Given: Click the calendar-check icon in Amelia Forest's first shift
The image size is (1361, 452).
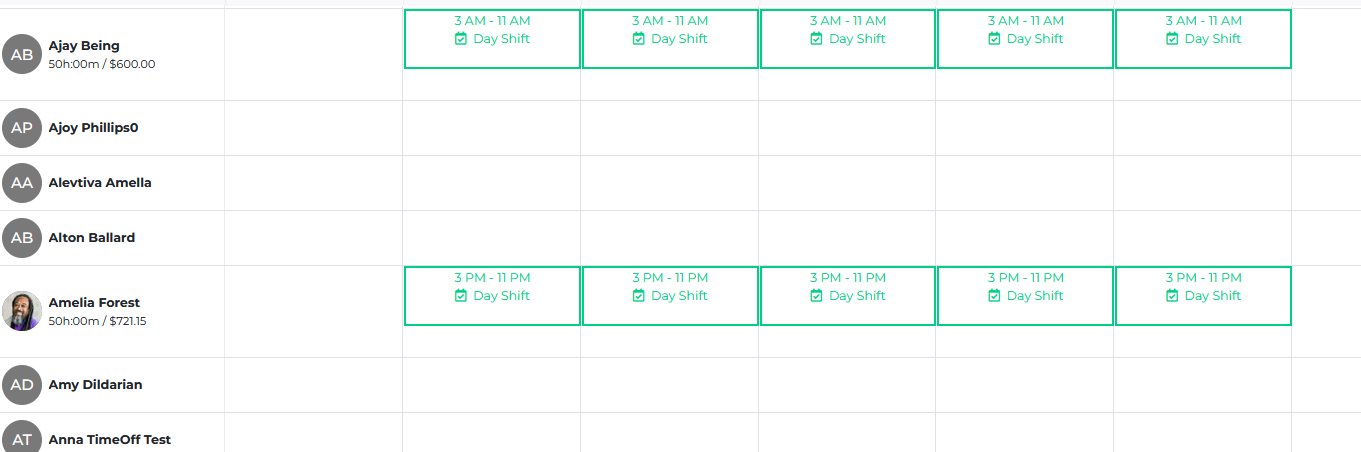Looking at the screenshot, I should (461, 296).
